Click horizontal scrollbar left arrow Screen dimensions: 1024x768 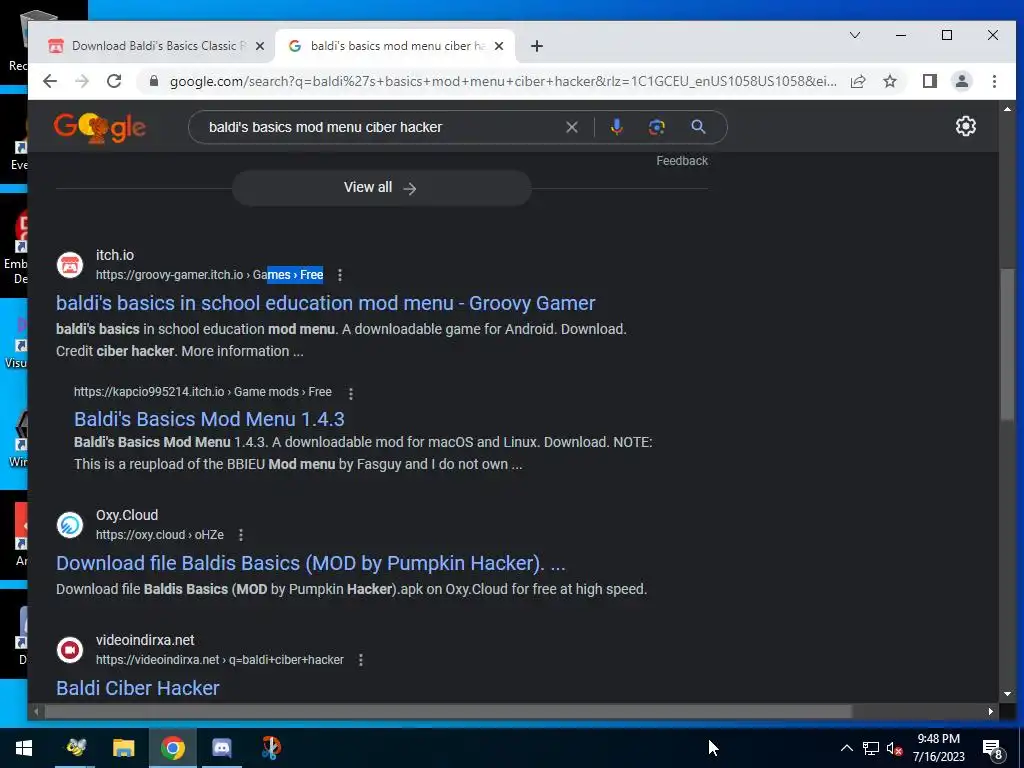coord(37,711)
